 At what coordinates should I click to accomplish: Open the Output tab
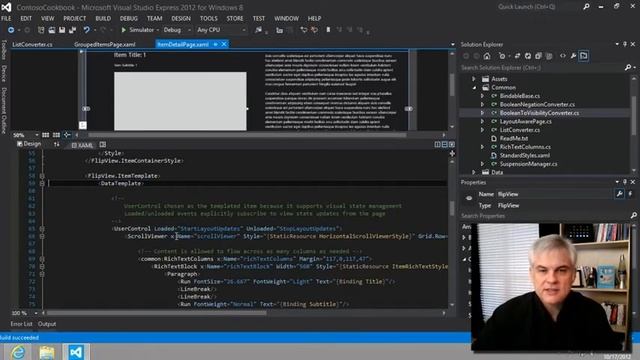tap(47, 324)
